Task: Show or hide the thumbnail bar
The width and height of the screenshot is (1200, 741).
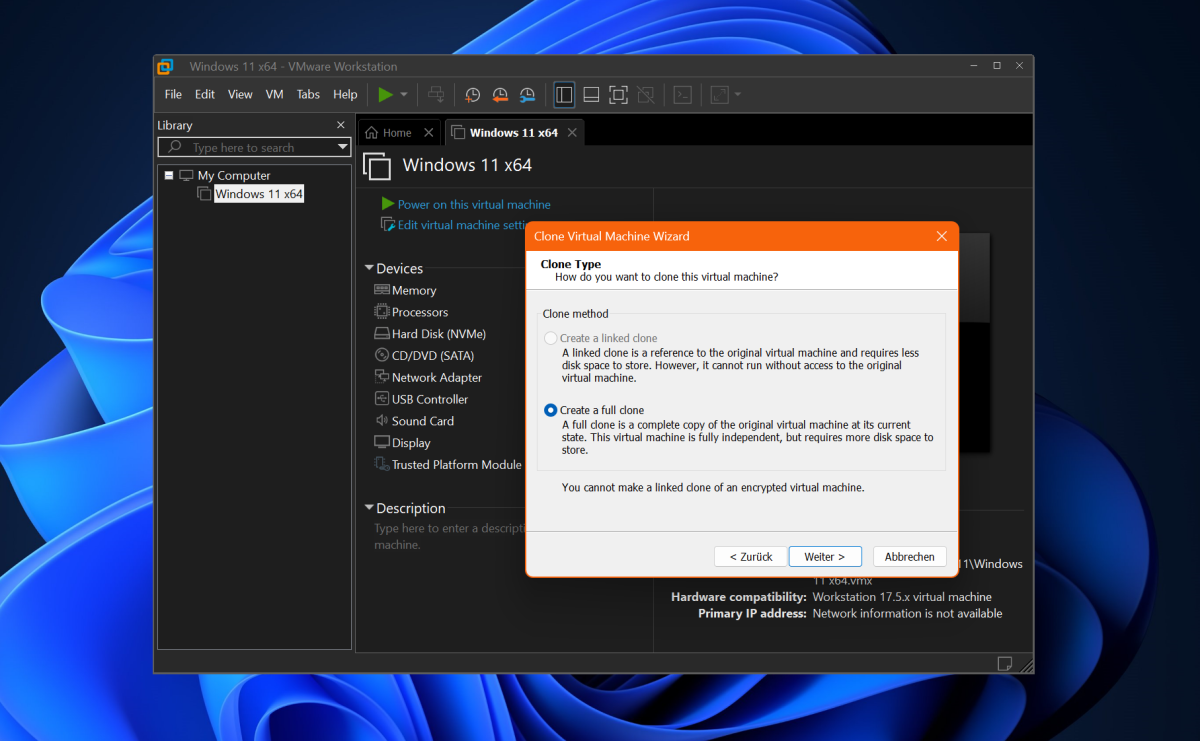Action: (590, 94)
